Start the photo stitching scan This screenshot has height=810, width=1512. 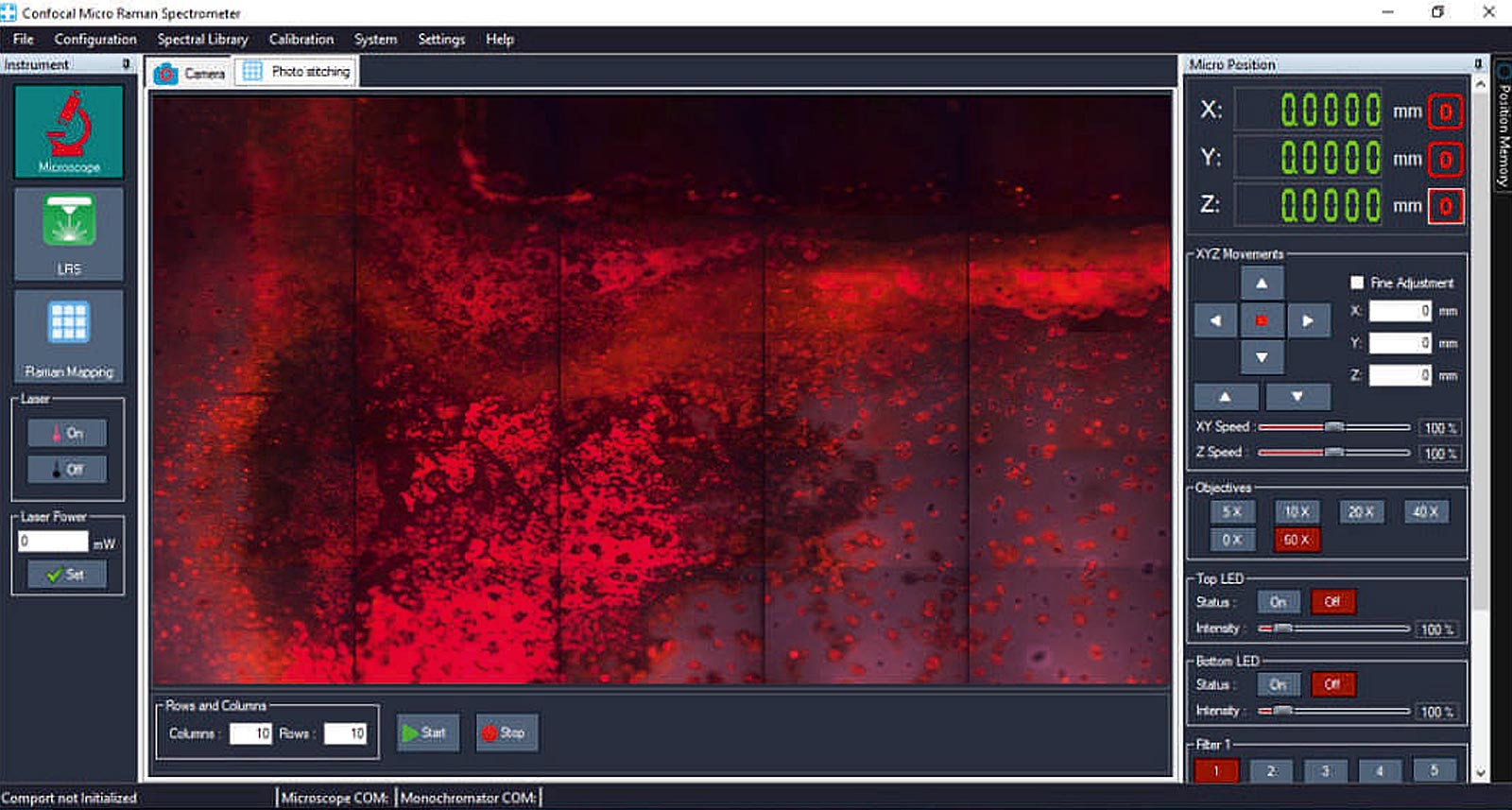(x=425, y=732)
